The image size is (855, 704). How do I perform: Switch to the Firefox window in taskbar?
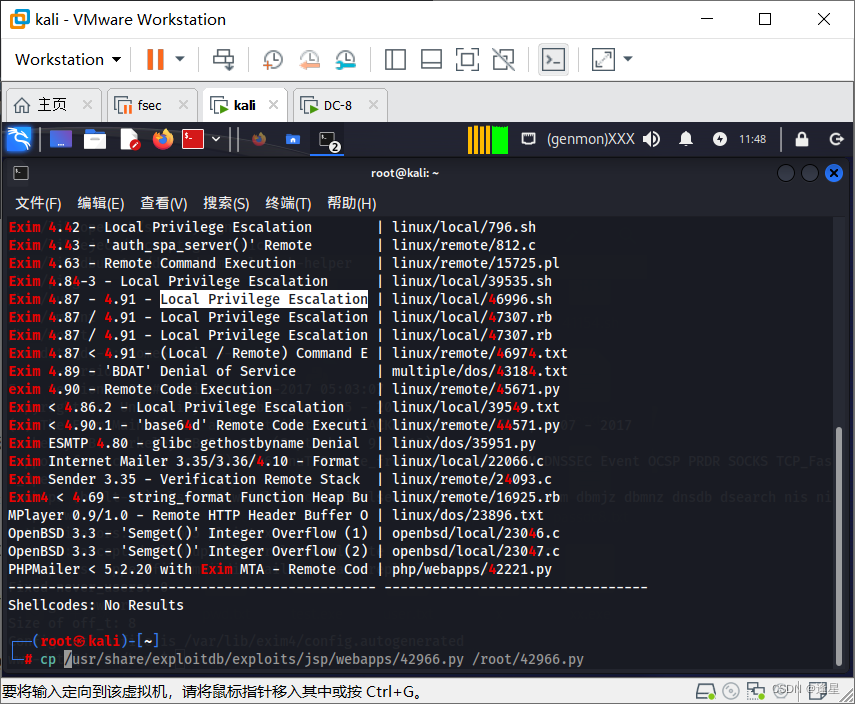[x=259, y=139]
